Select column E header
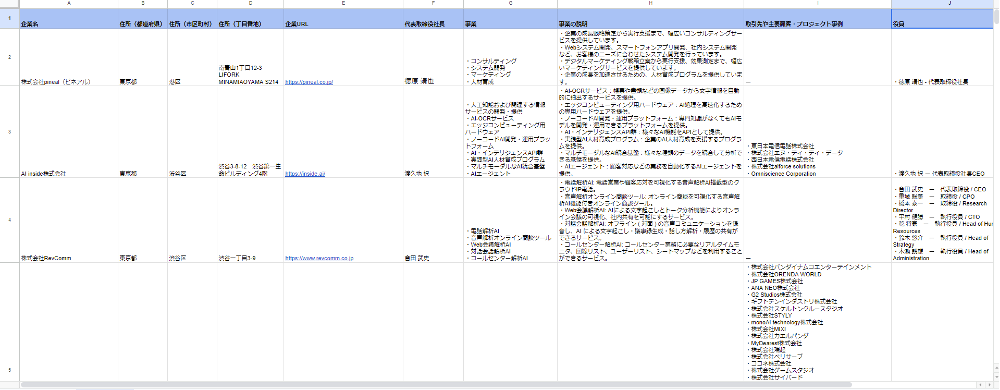The image size is (1000, 390). tap(344, 4)
